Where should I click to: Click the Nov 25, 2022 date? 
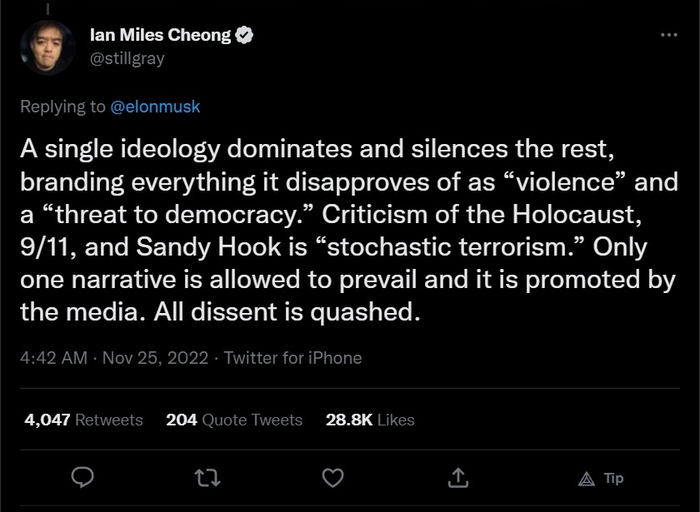pos(153,357)
